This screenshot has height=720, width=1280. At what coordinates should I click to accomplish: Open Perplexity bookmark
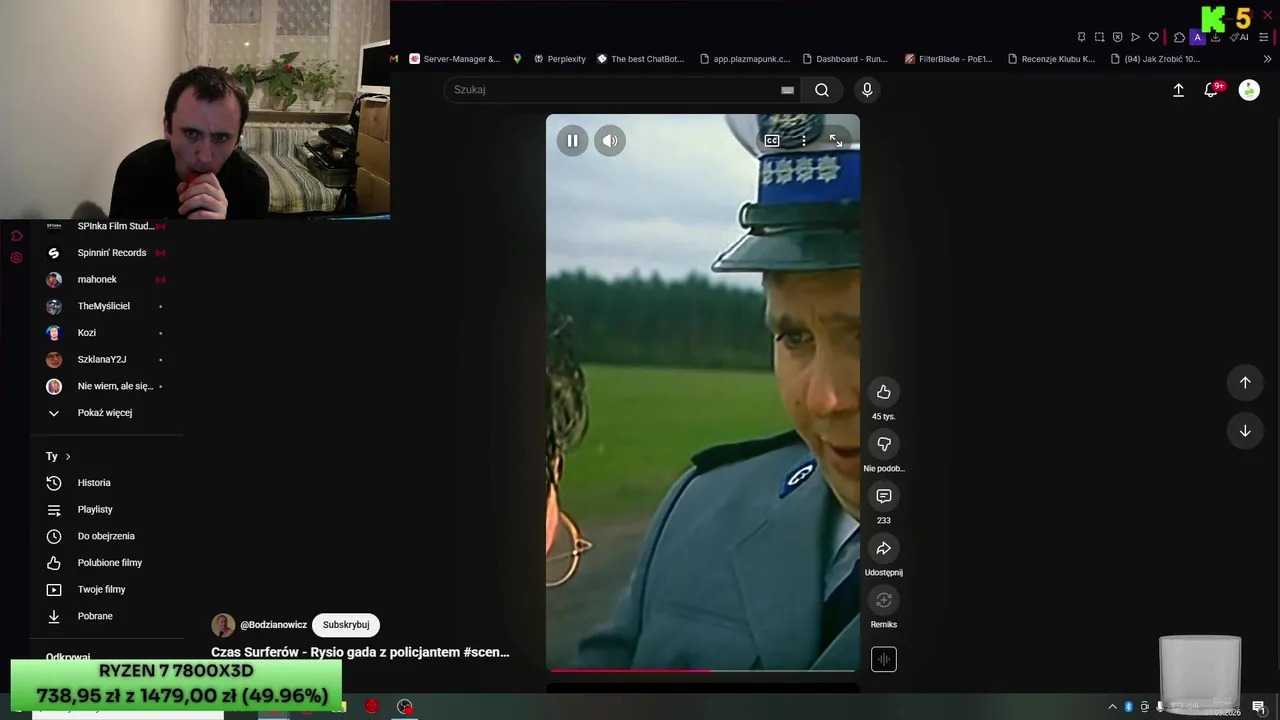560,59
